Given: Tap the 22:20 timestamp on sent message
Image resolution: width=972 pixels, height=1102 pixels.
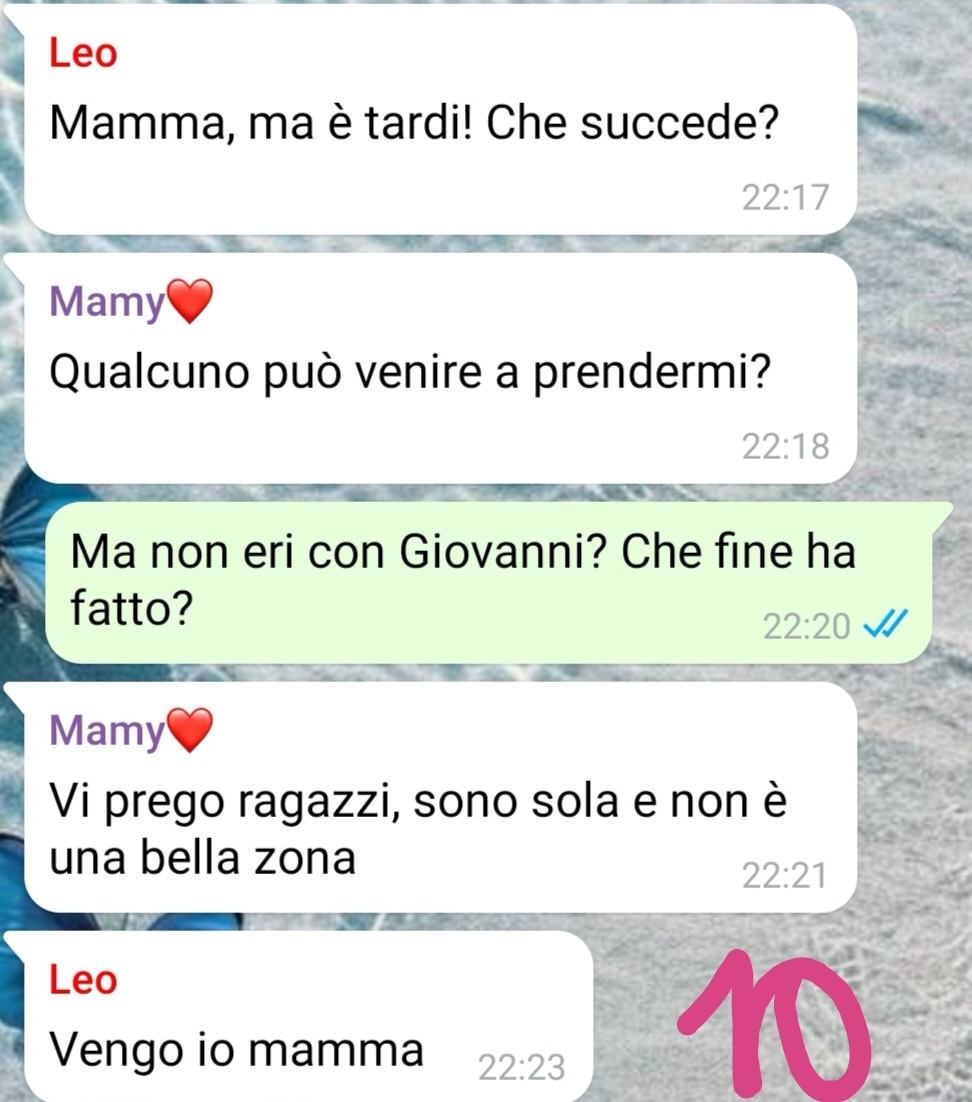Looking at the screenshot, I should tap(806, 626).
